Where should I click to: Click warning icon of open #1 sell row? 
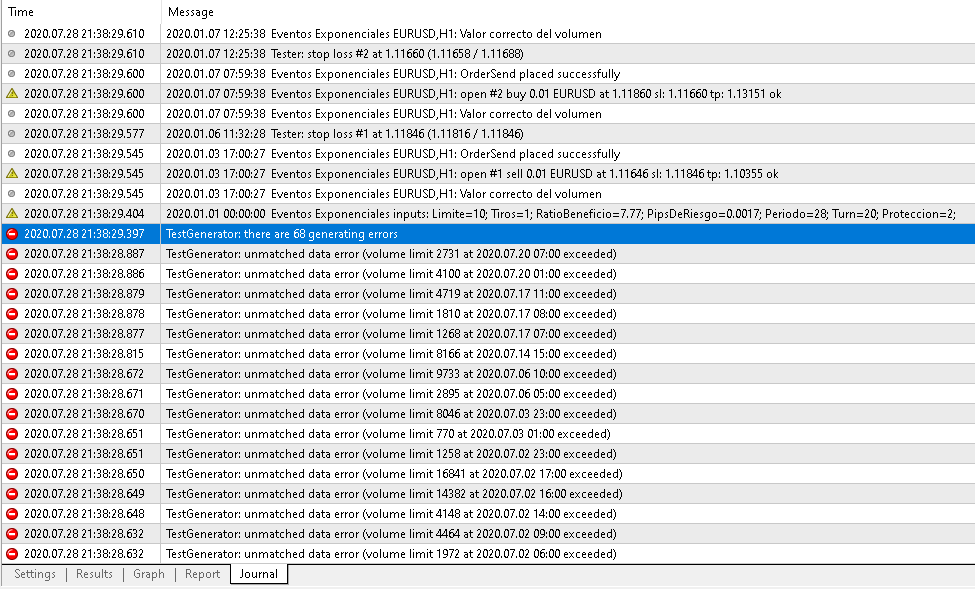click(x=12, y=174)
